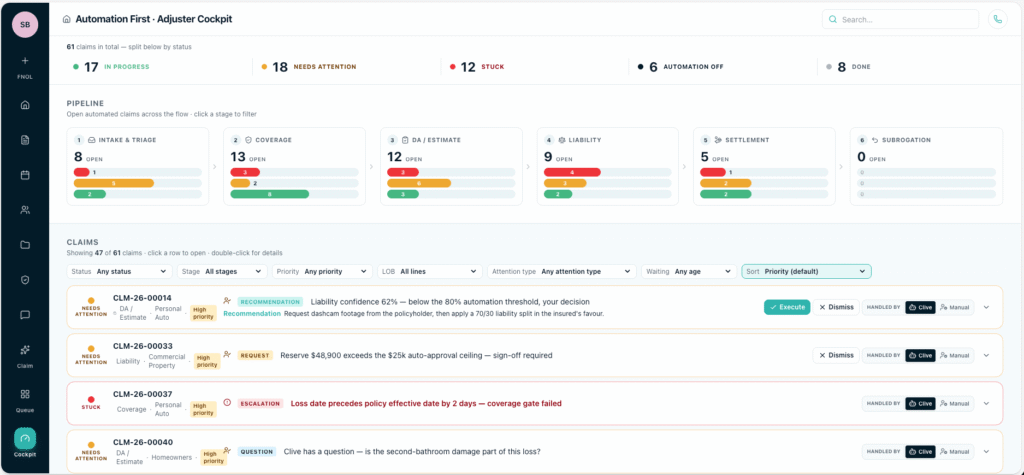Screen dimensions: 1024x475
Task: Switch CLM-26-00014 handling to Manual
Action: click(x=954, y=307)
